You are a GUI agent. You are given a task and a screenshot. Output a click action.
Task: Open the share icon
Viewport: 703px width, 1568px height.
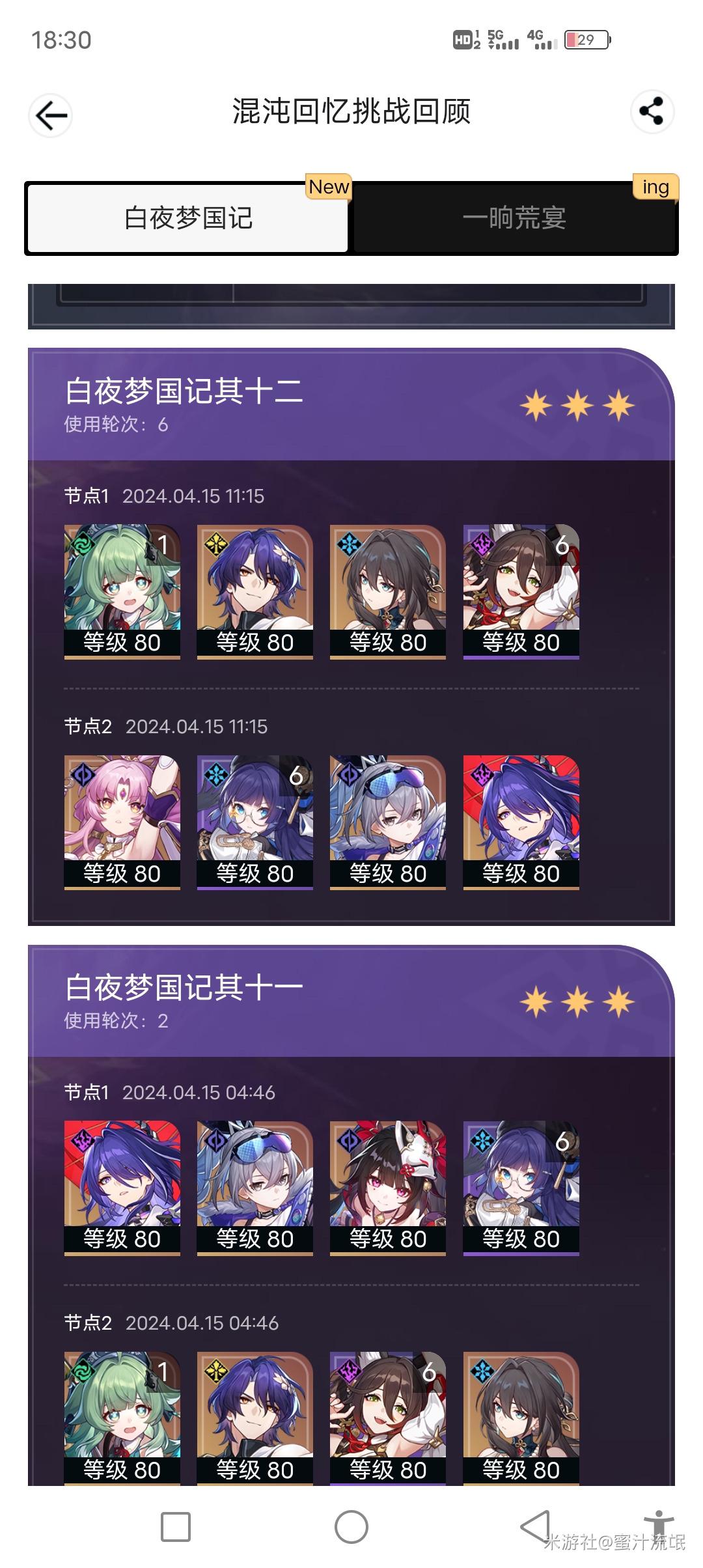(x=652, y=111)
